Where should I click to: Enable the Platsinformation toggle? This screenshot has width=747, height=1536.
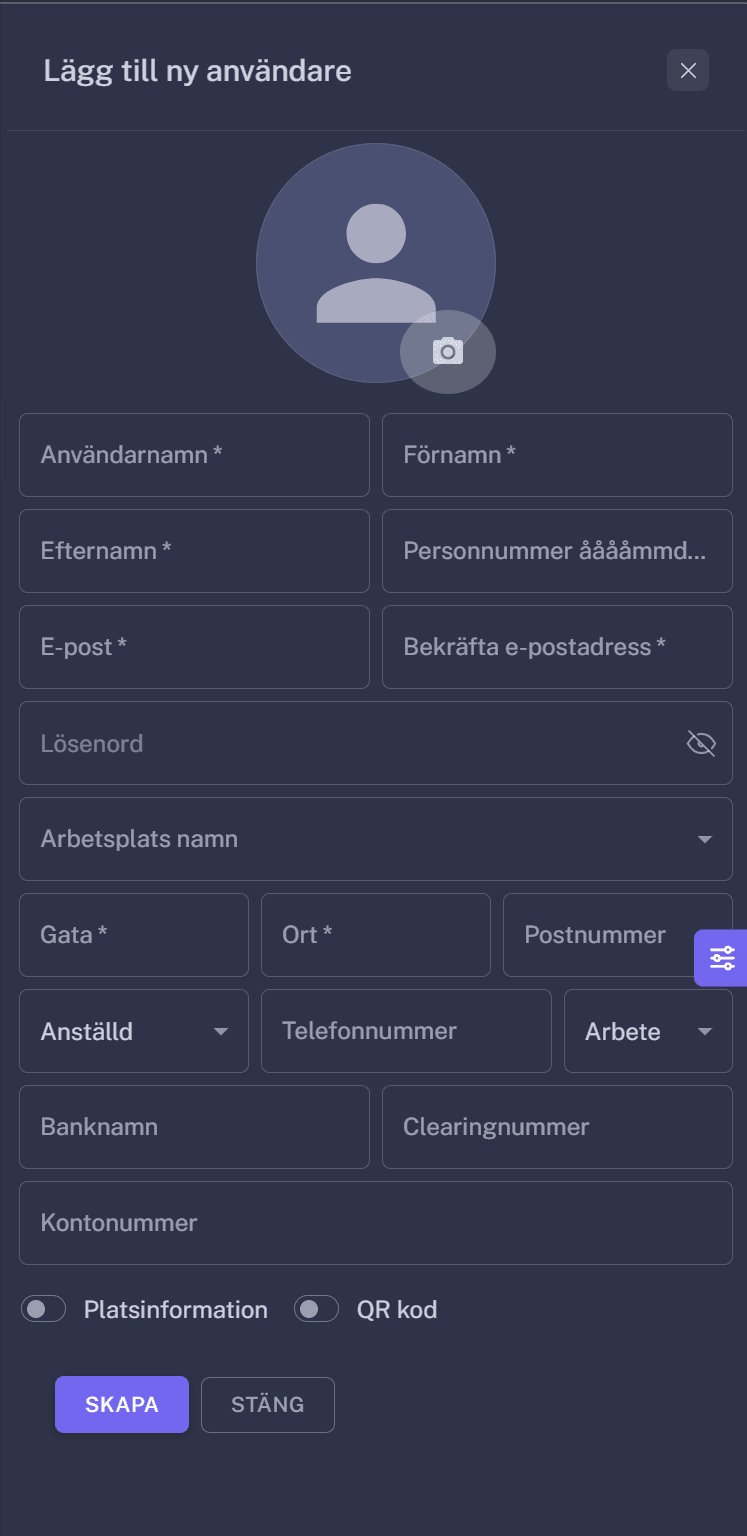click(x=43, y=1308)
